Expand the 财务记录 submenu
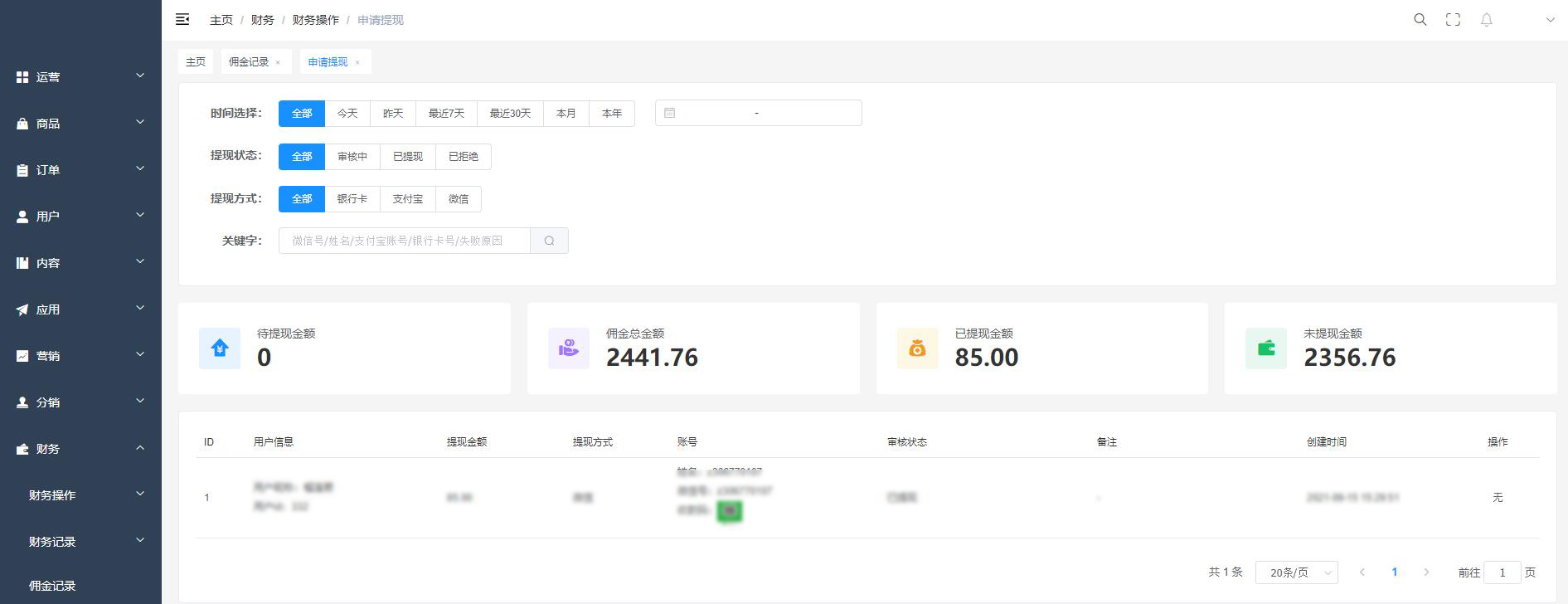The height and width of the screenshot is (604, 1568). pyautogui.click(x=80, y=541)
